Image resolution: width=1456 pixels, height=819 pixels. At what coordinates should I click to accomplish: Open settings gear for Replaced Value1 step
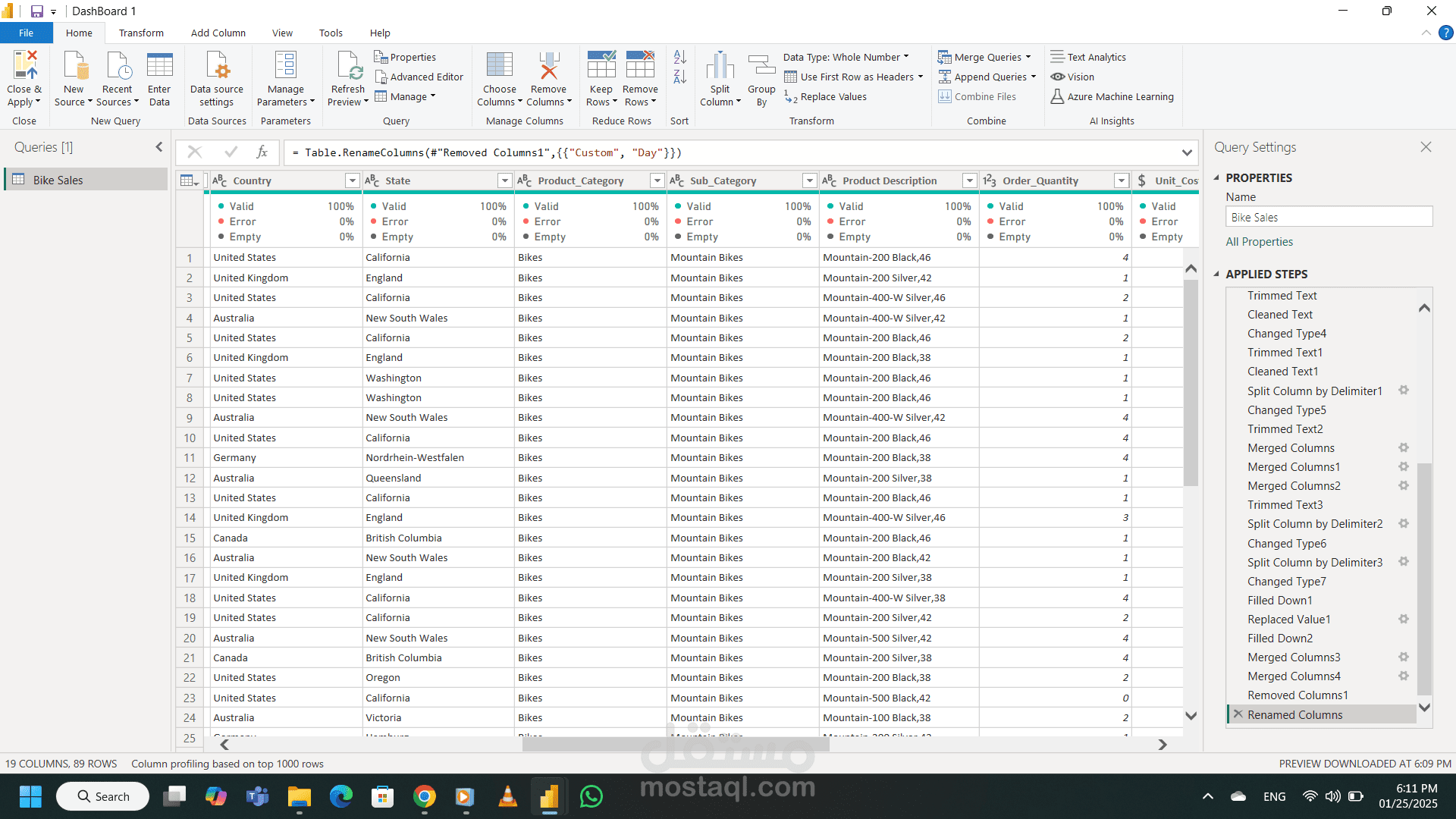1404,619
